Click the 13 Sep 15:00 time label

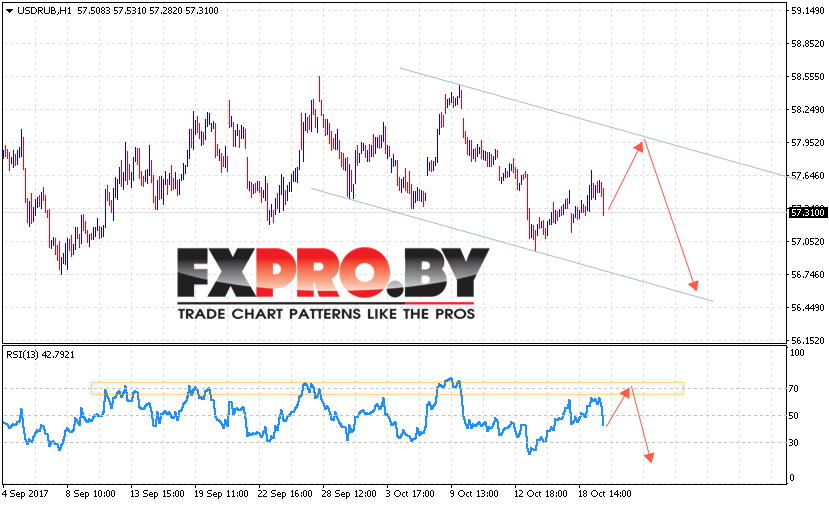pos(157,494)
